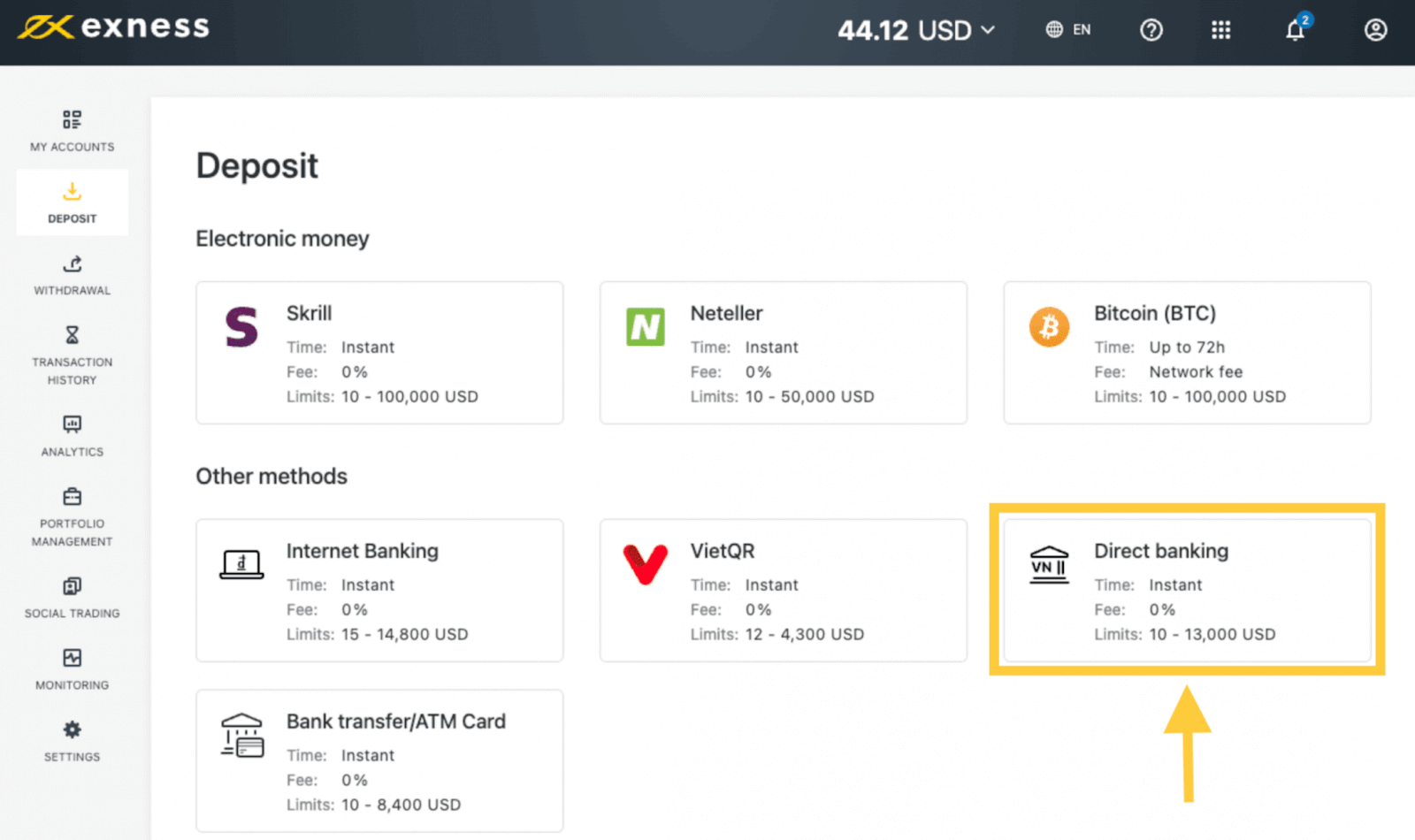
Task: Select the Direct banking title
Action: tap(1161, 551)
